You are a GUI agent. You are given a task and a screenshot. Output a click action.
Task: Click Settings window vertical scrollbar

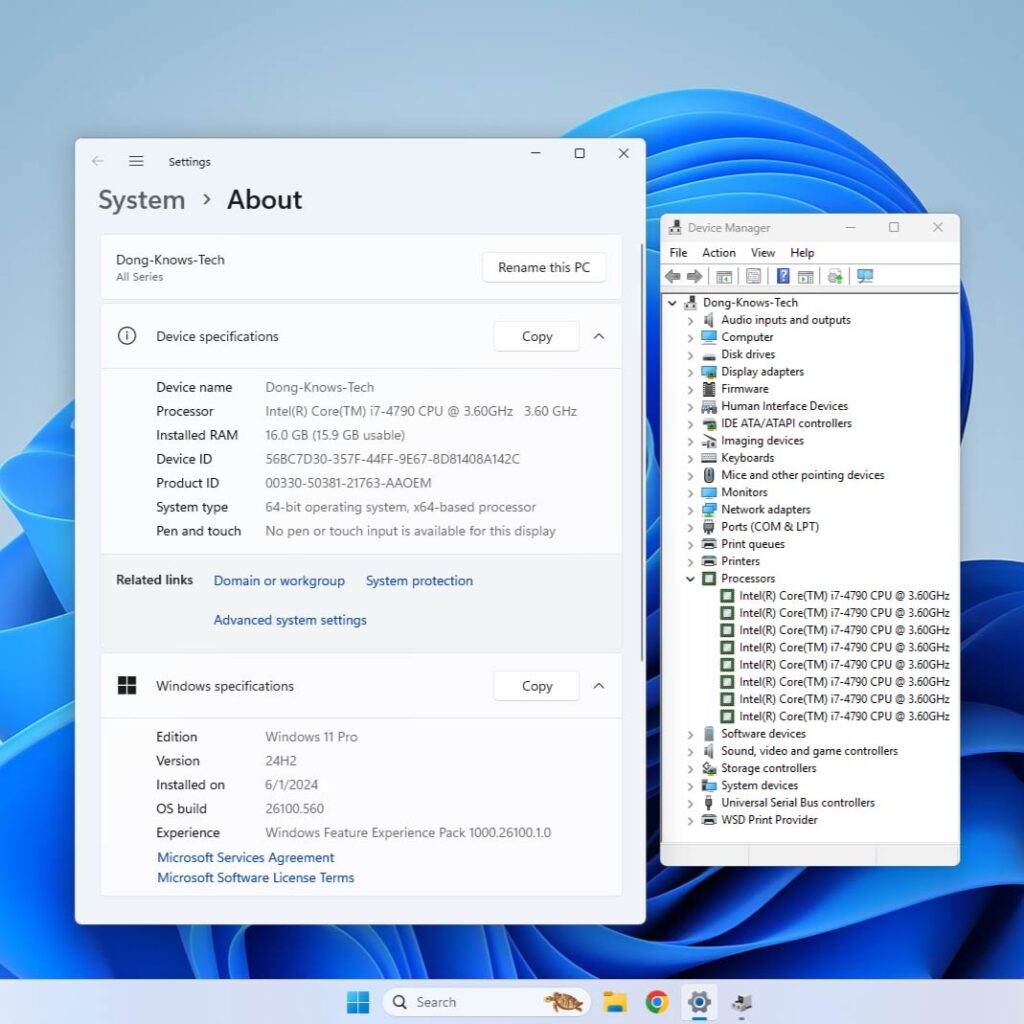click(x=642, y=452)
